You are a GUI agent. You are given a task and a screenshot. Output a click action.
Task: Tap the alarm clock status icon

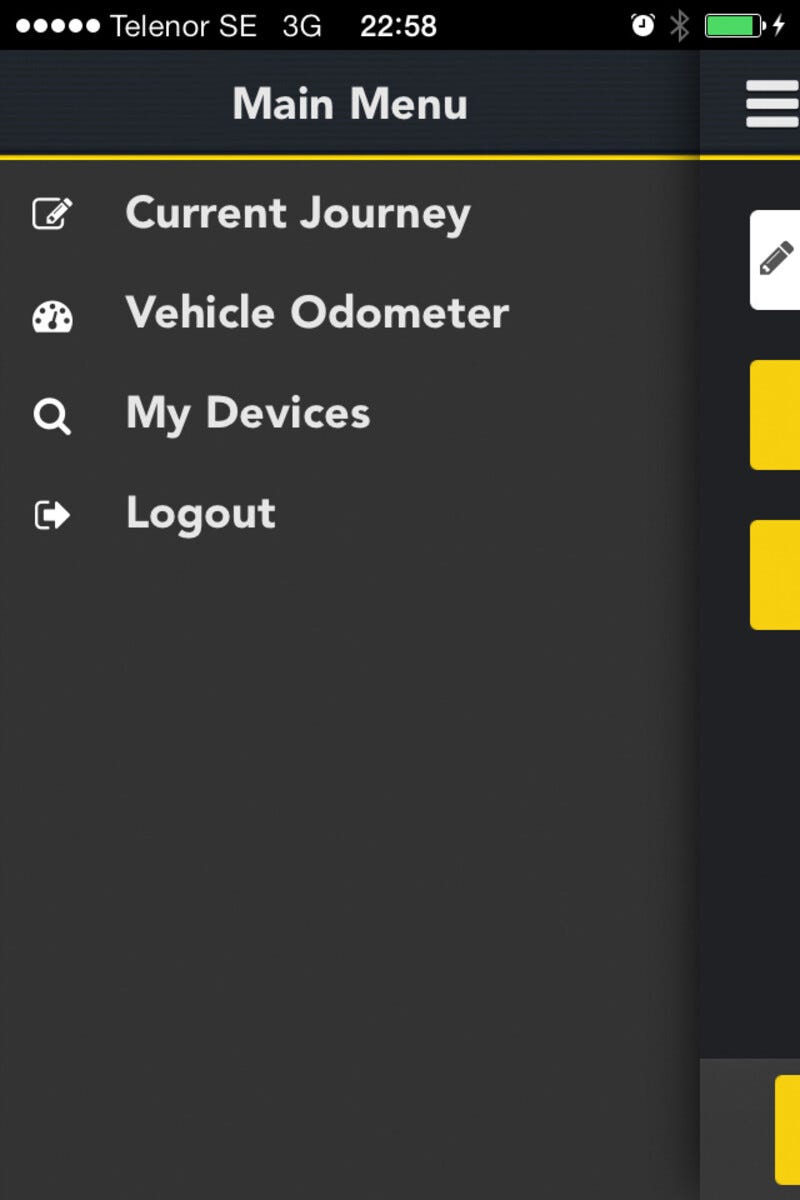[x=643, y=25]
